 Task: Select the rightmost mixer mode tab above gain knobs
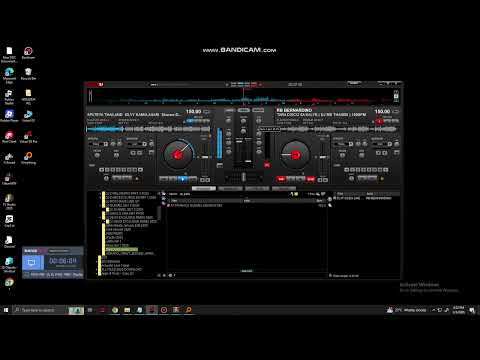(258, 110)
